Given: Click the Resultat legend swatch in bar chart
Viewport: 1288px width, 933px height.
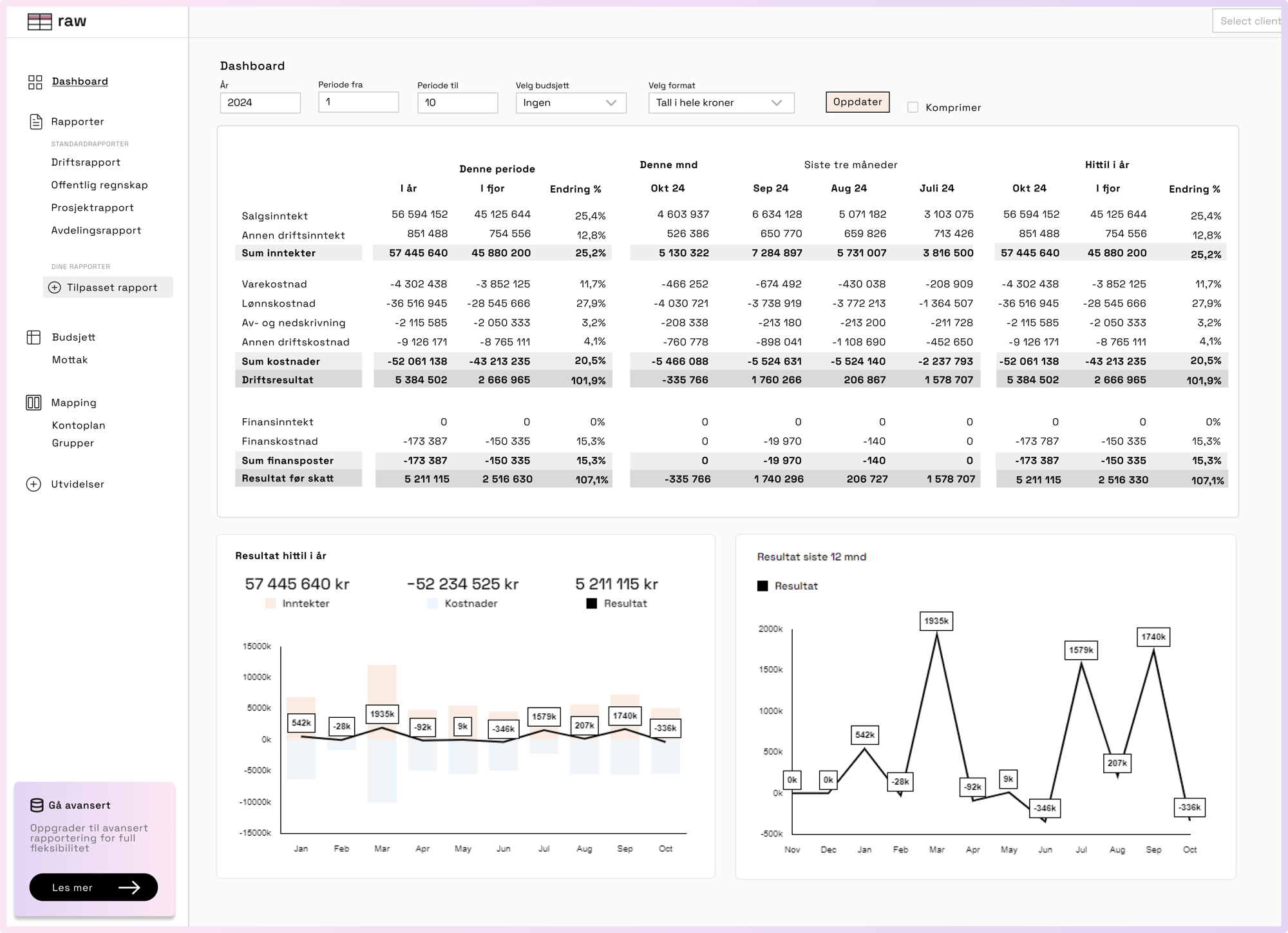Looking at the screenshot, I should (592, 604).
